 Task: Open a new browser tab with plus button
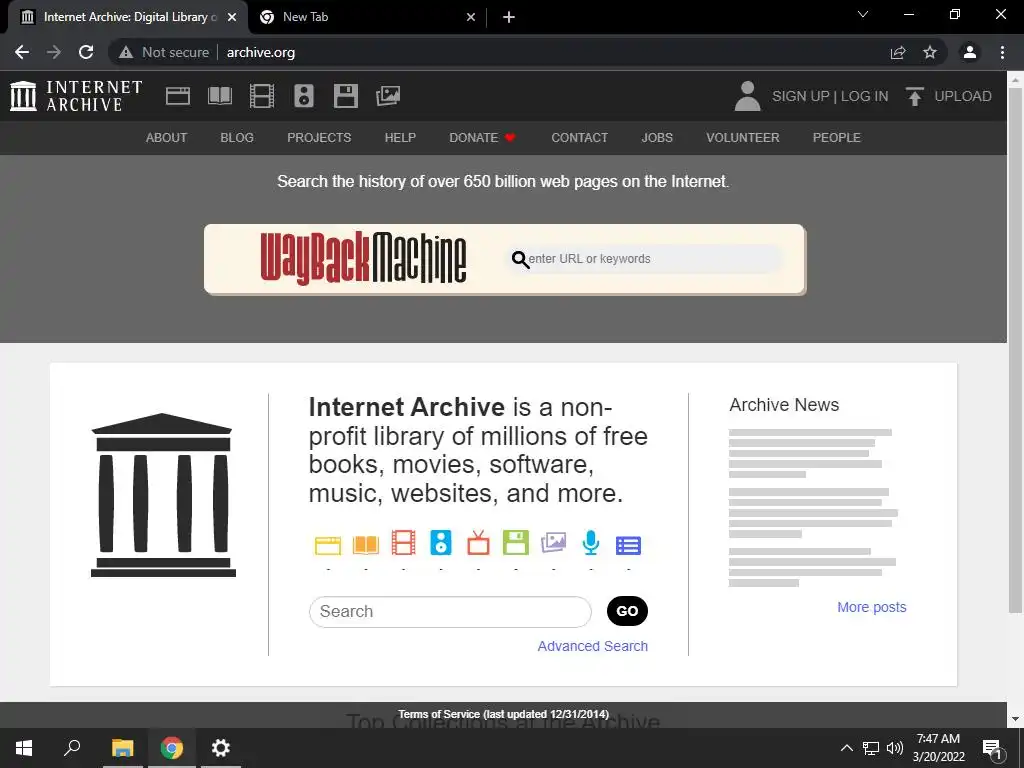tap(509, 18)
